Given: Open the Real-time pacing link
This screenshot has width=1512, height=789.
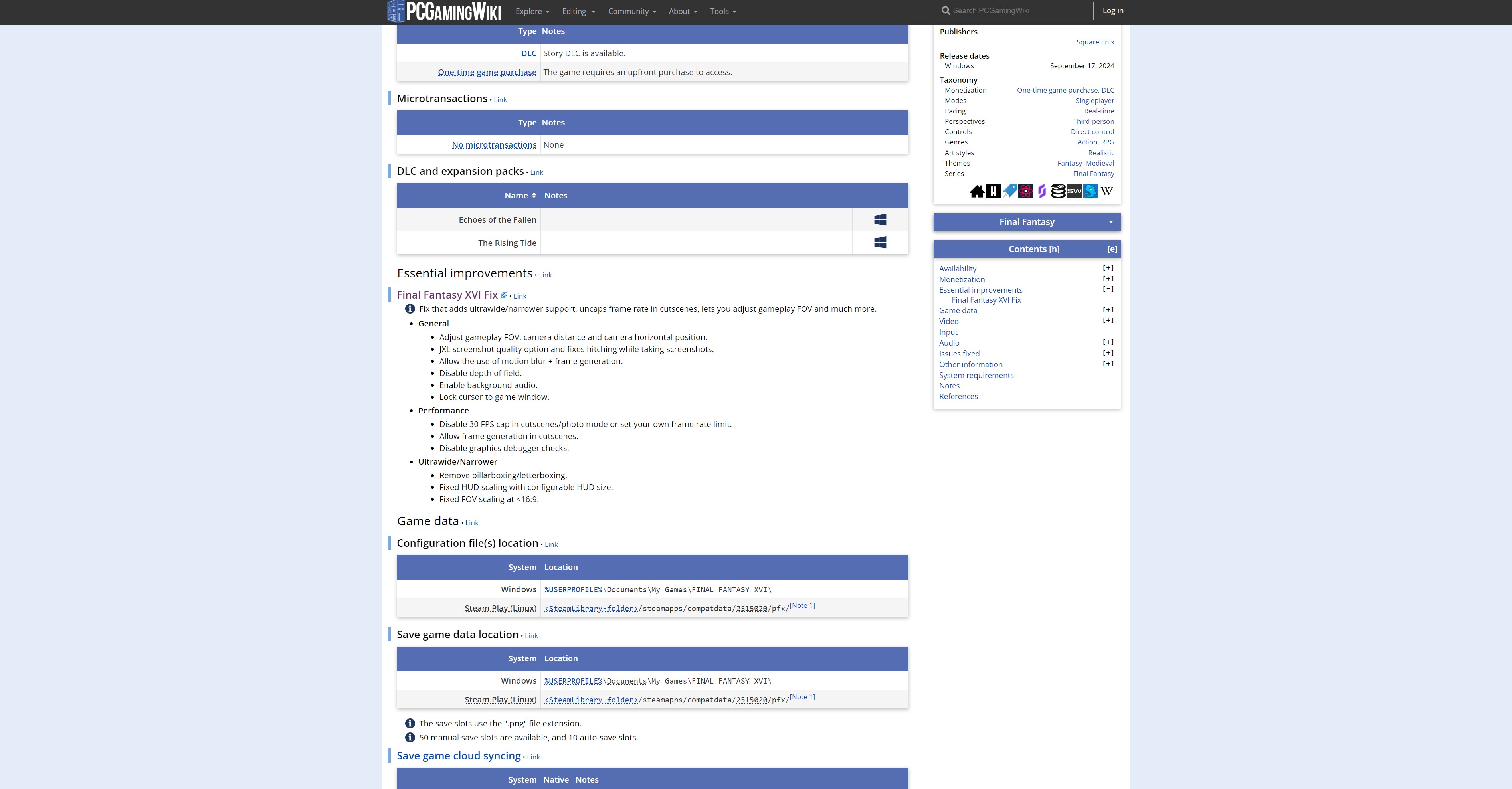Looking at the screenshot, I should [x=1099, y=111].
